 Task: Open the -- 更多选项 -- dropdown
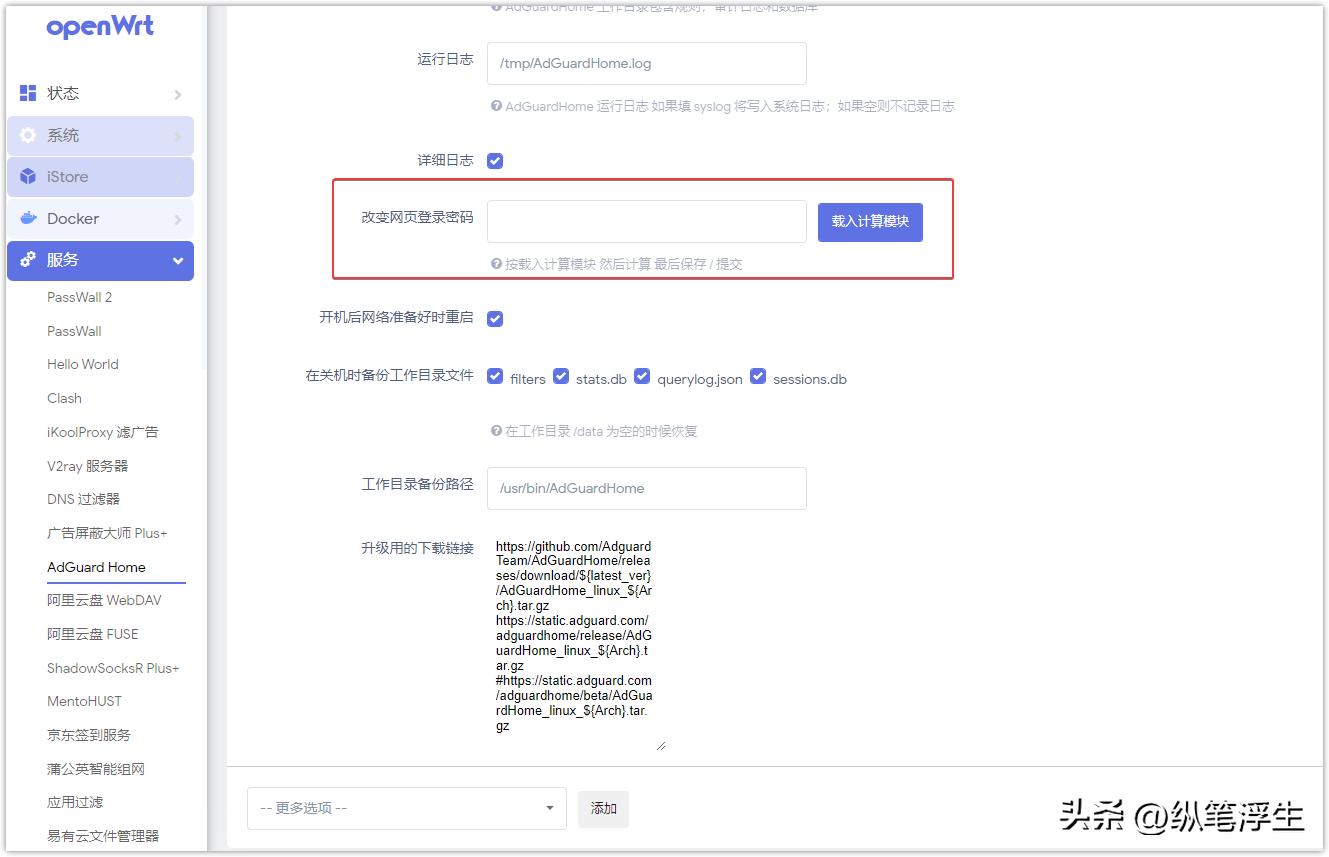coord(405,808)
